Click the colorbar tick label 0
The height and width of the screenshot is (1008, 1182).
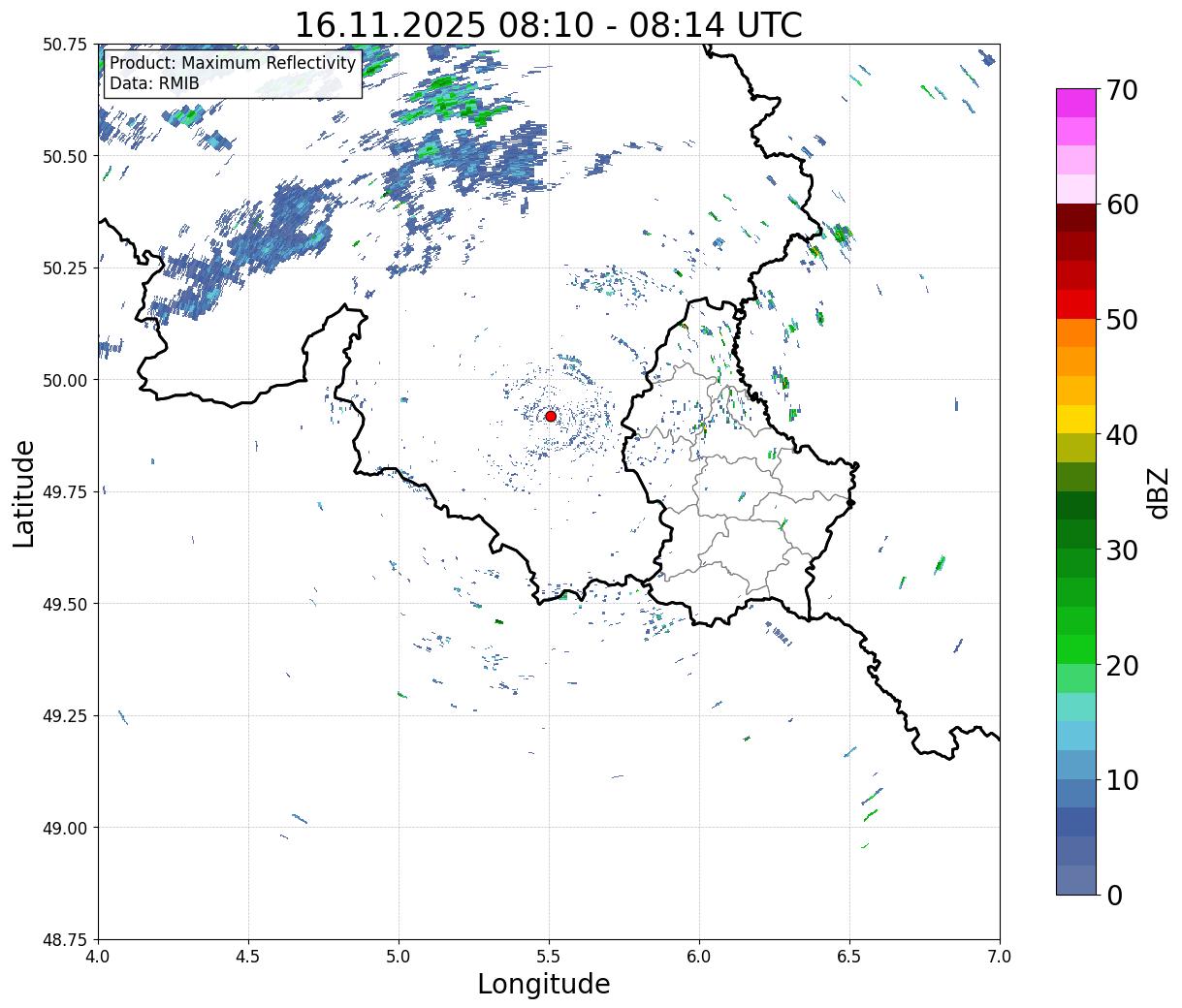coord(1113,895)
